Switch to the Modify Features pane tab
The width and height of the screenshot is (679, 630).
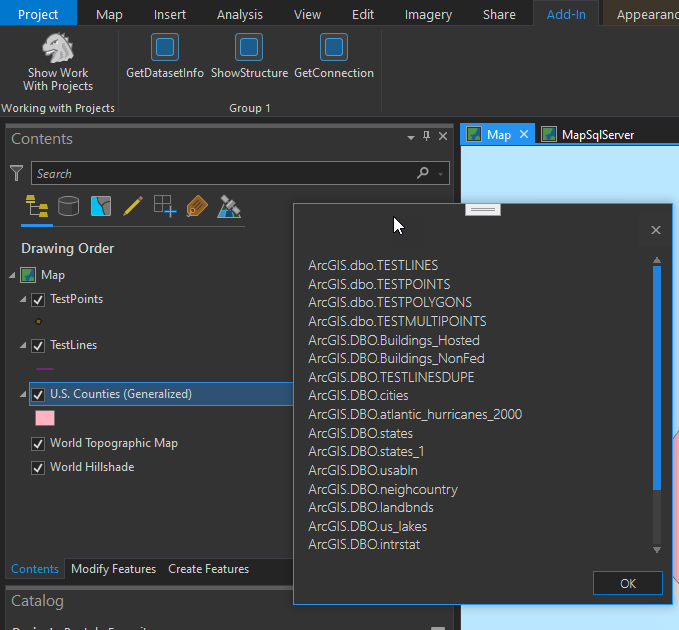click(x=113, y=569)
